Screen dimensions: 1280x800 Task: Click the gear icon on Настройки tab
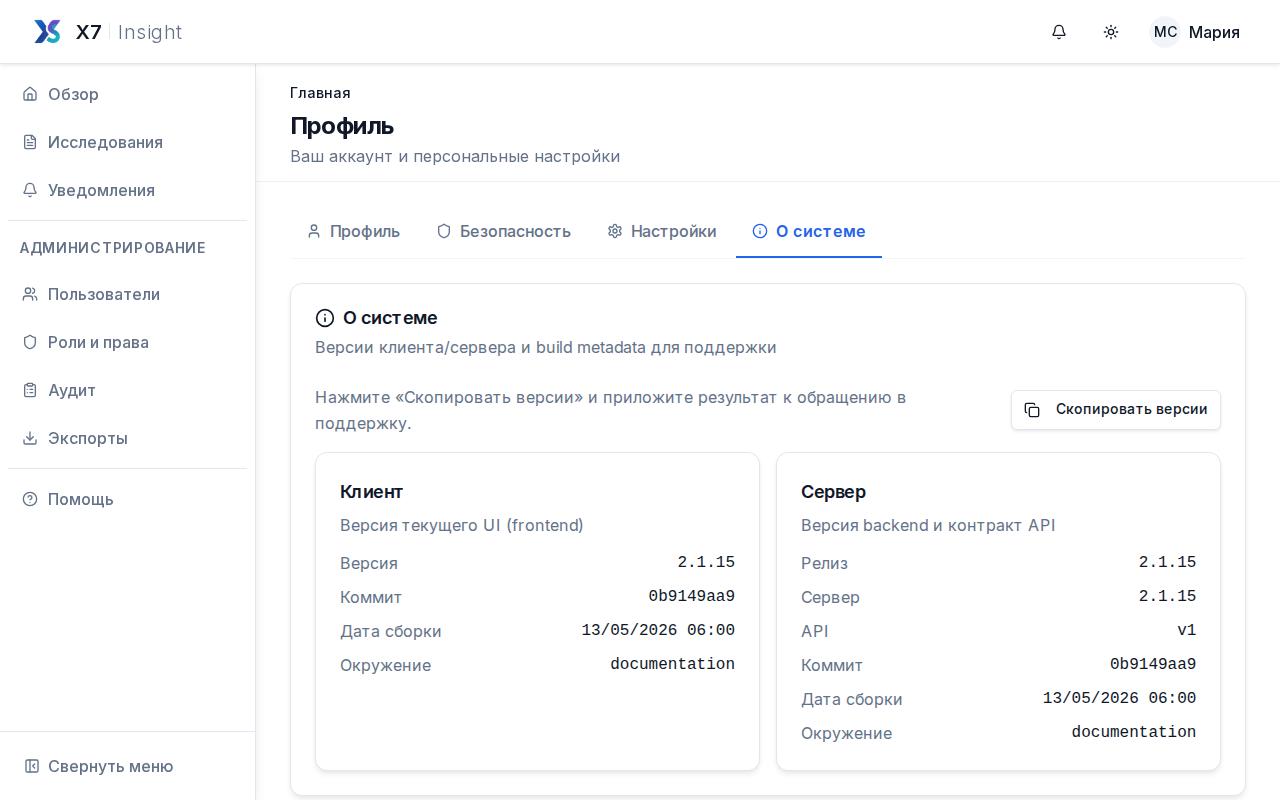pos(615,231)
